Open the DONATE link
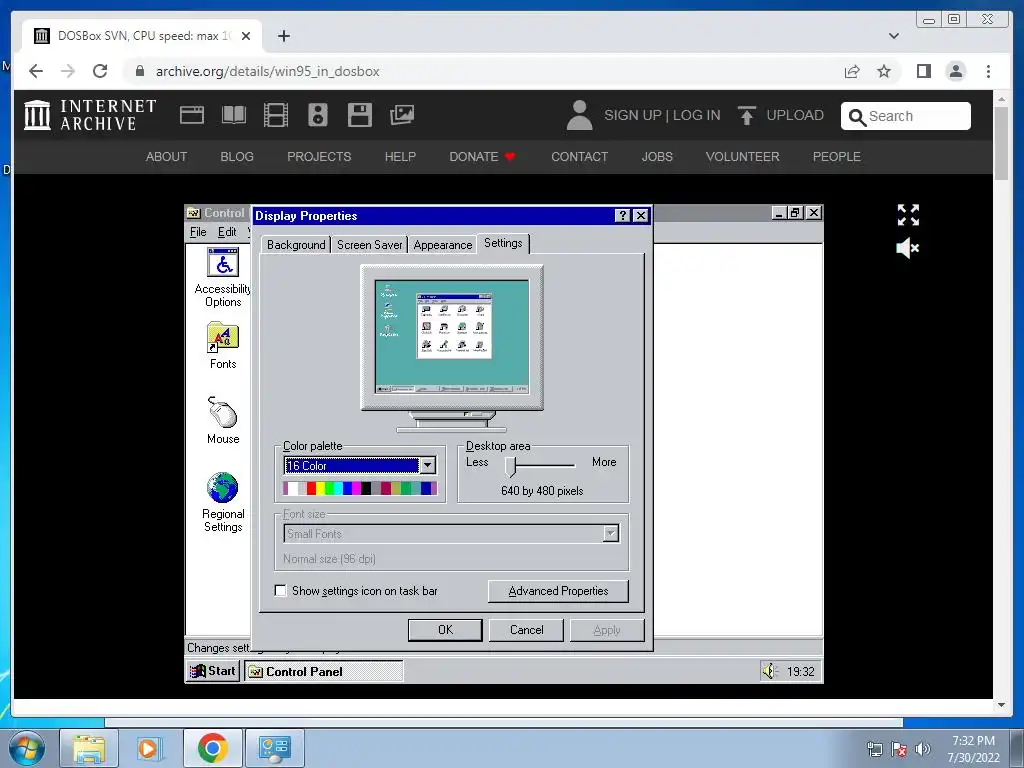 coord(482,157)
